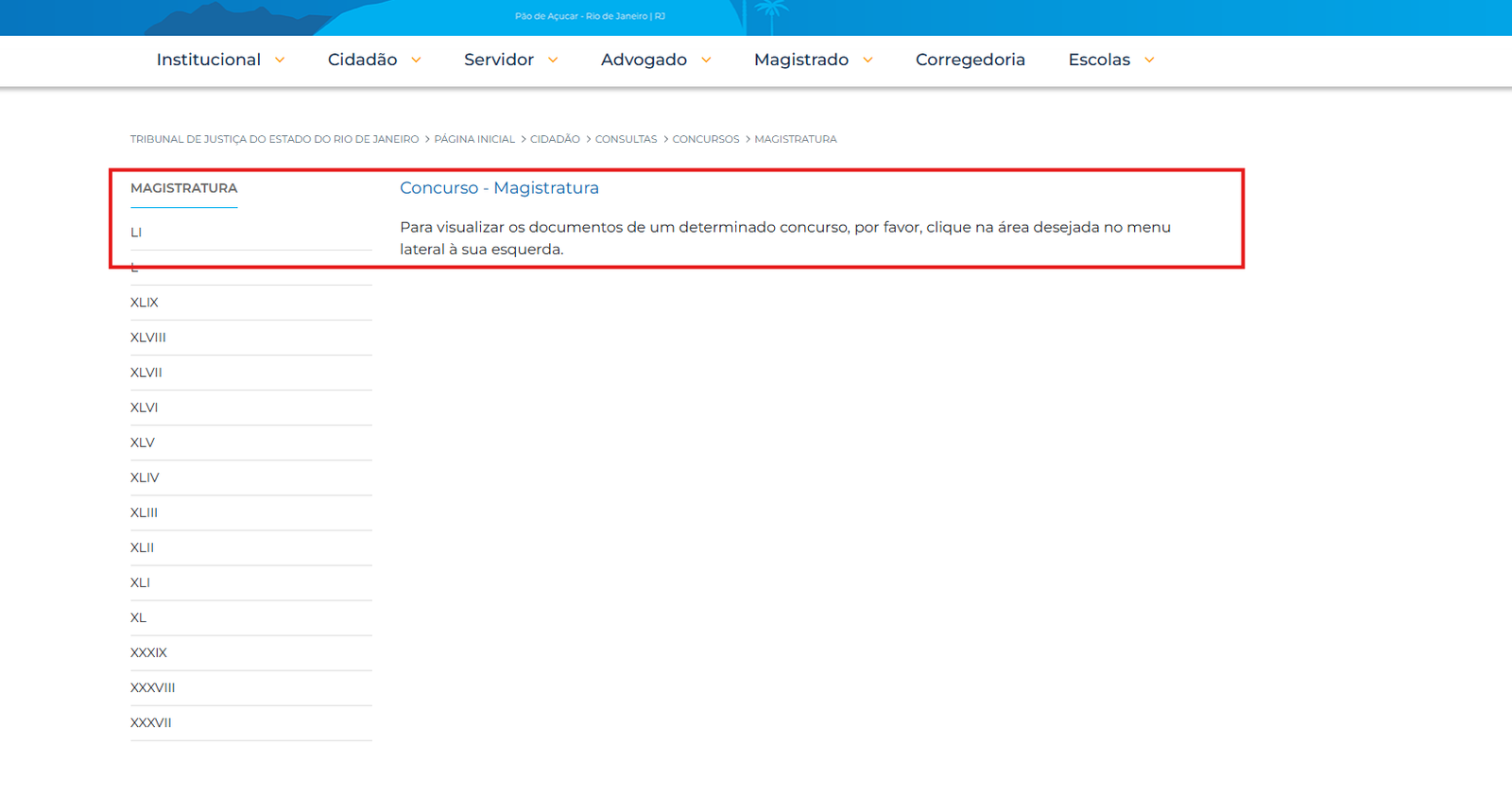
Task: Click Tribunal de Justiça breadcrumb link
Action: coord(274,139)
